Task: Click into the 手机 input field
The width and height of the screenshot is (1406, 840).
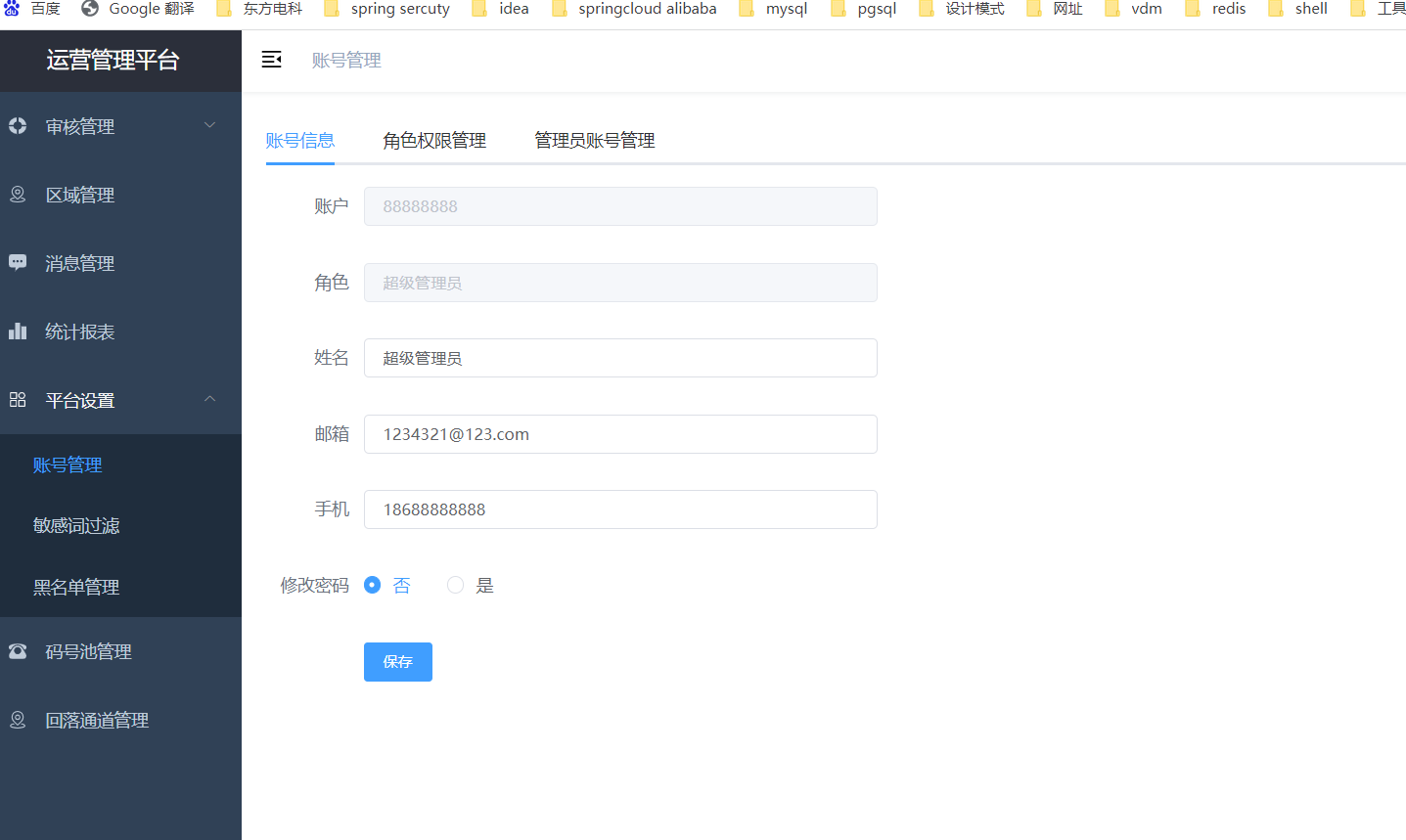Action: click(620, 509)
